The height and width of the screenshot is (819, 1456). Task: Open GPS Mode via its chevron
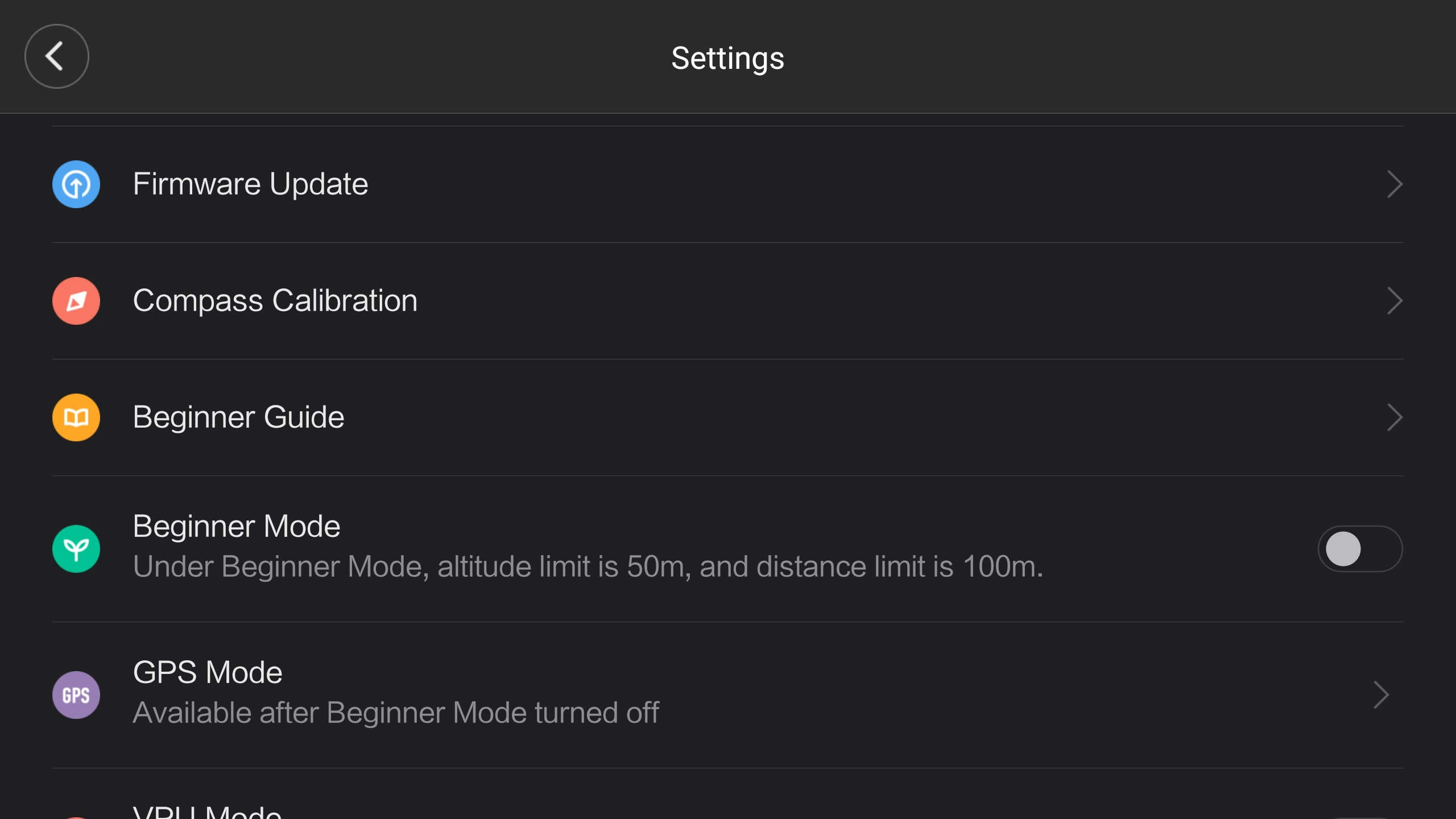pyautogui.click(x=1381, y=695)
